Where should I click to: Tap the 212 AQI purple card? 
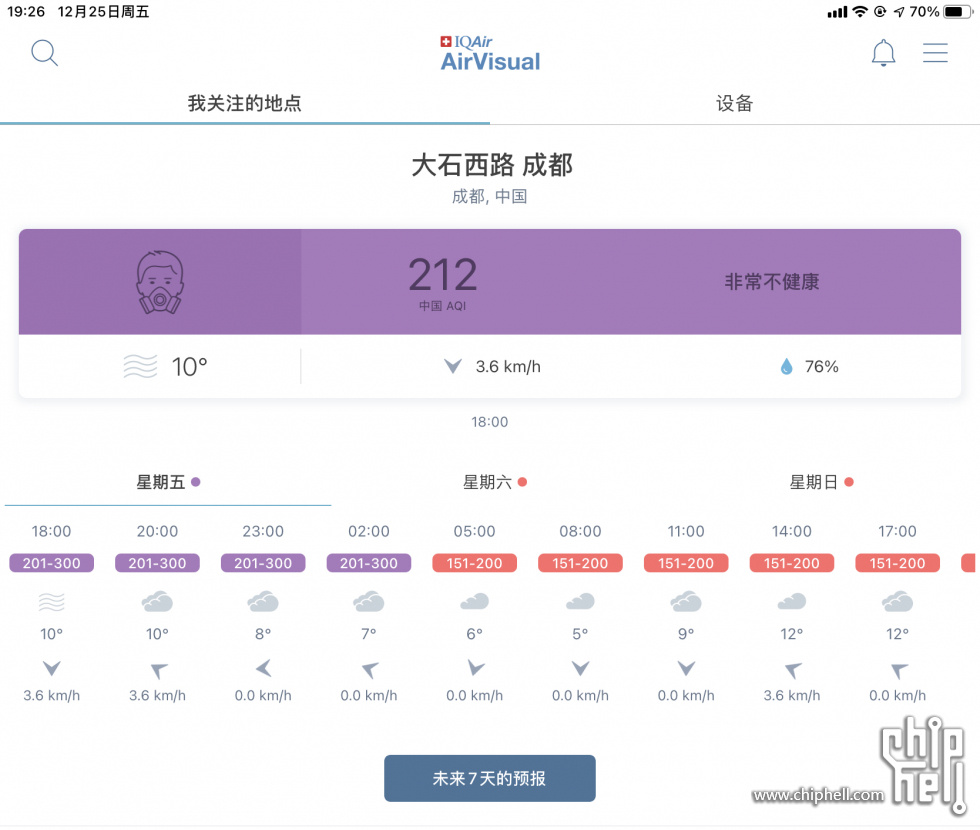pyautogui.click(x=490, y=281)
